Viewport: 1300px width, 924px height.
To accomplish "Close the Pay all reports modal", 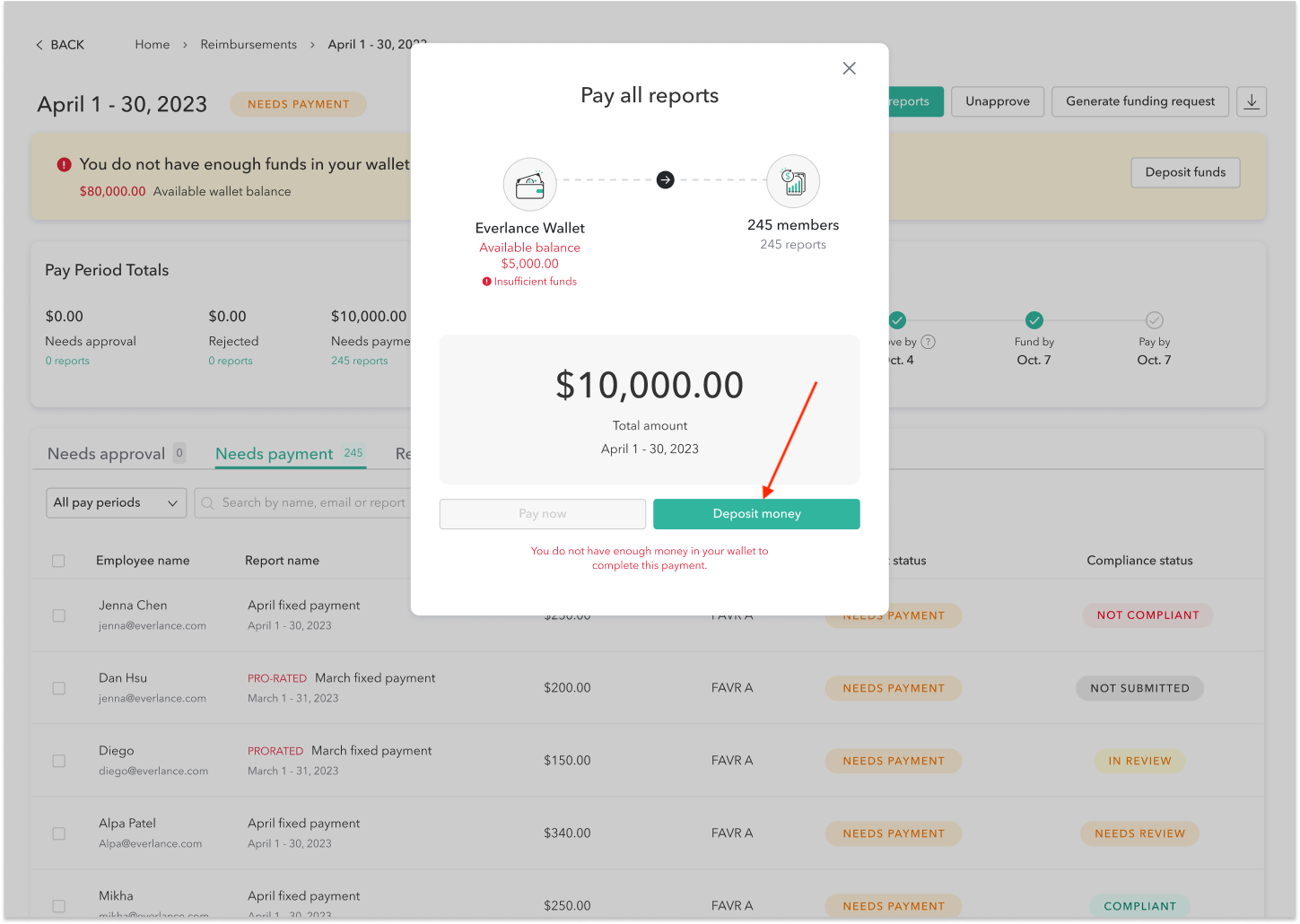I will [x=849, y=67].
